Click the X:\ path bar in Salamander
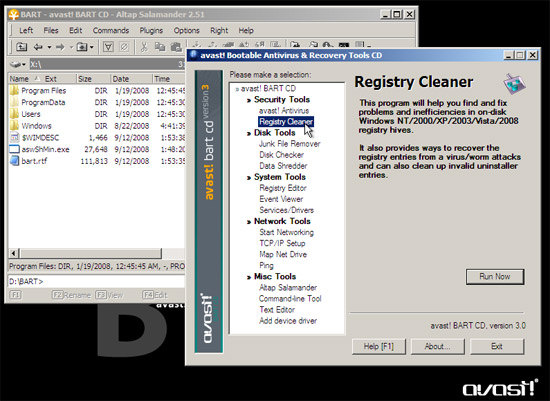 107,65
